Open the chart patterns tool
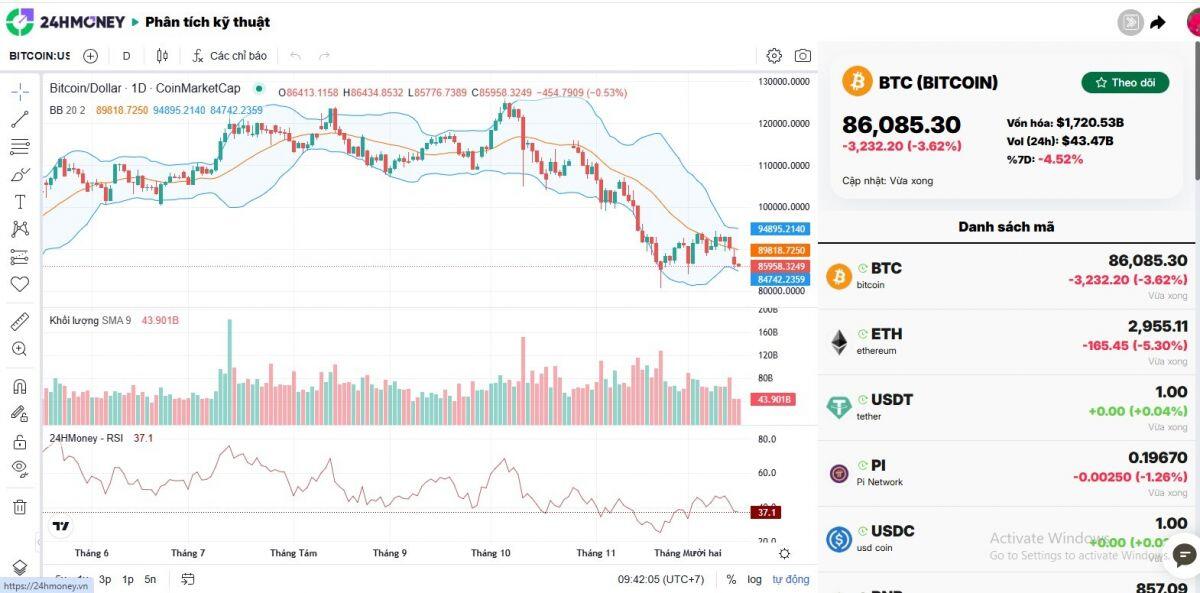Screen dimensions: 1200x593 coord(19,229)
